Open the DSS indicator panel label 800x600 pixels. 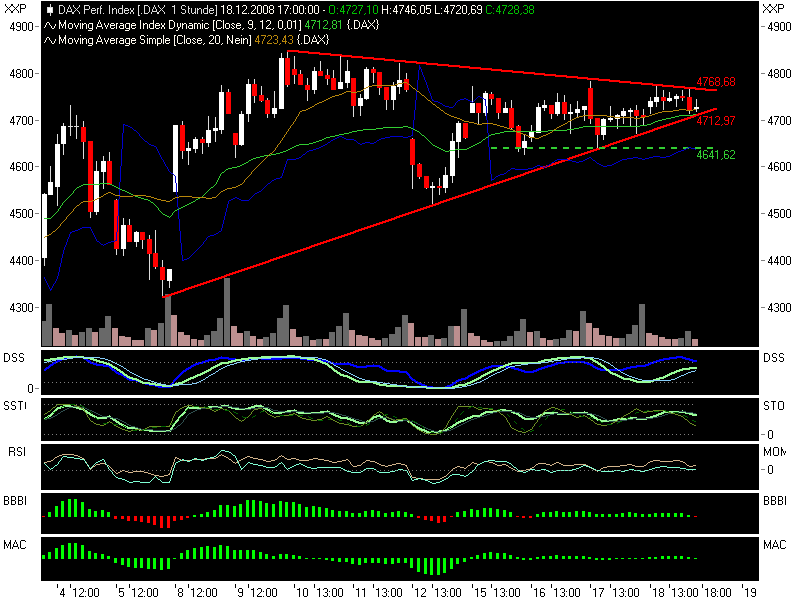tap(14, 356)
